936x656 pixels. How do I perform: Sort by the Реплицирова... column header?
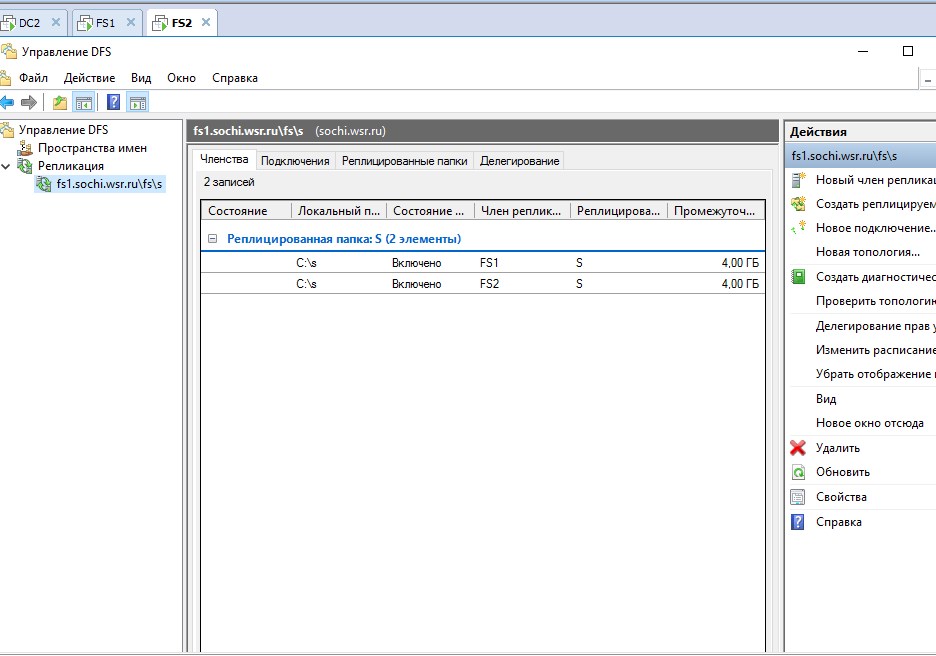618,211
